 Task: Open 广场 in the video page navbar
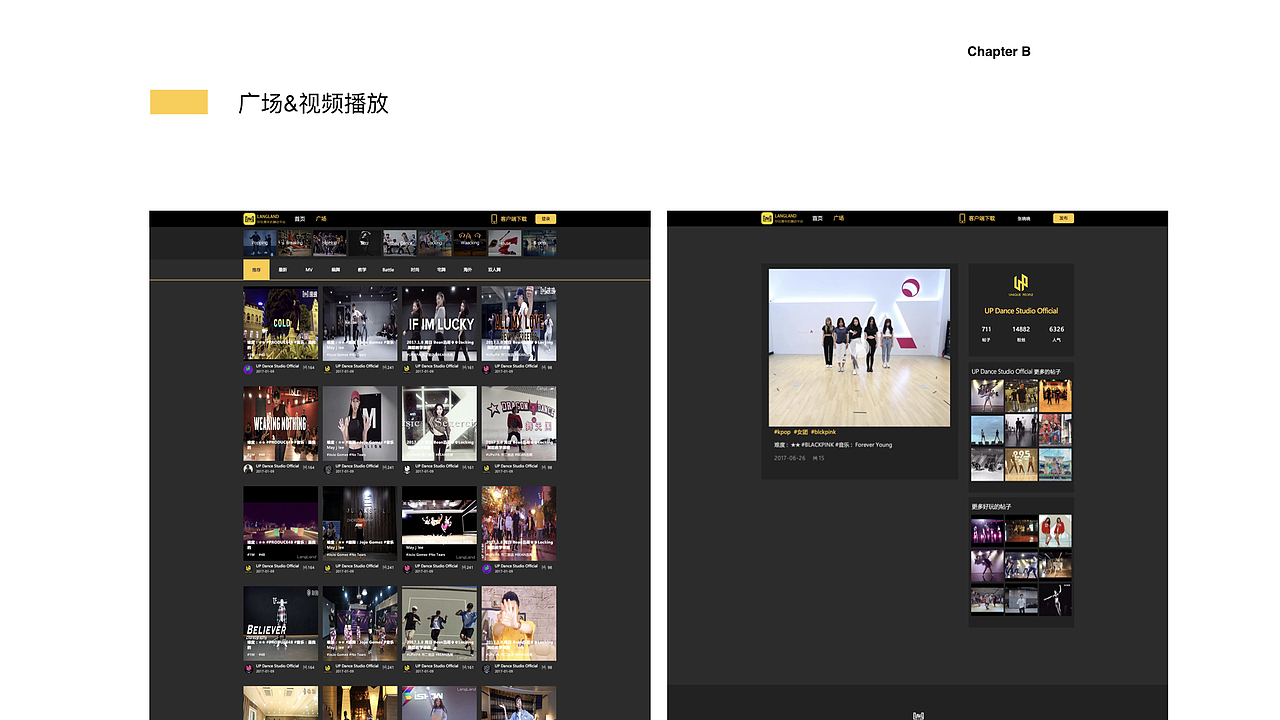coord(839,218)
